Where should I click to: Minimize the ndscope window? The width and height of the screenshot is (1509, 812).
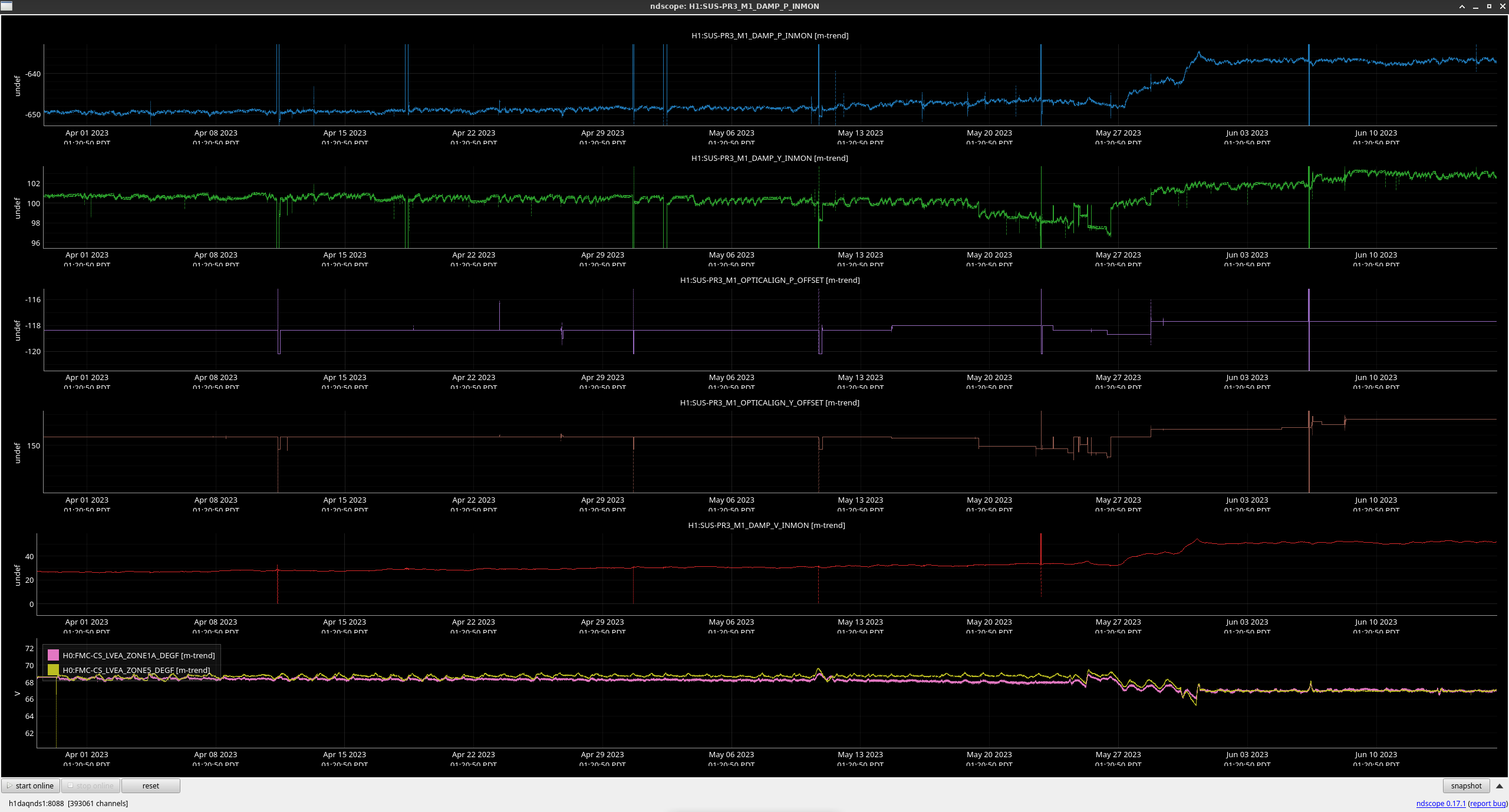click(1475, 6)
